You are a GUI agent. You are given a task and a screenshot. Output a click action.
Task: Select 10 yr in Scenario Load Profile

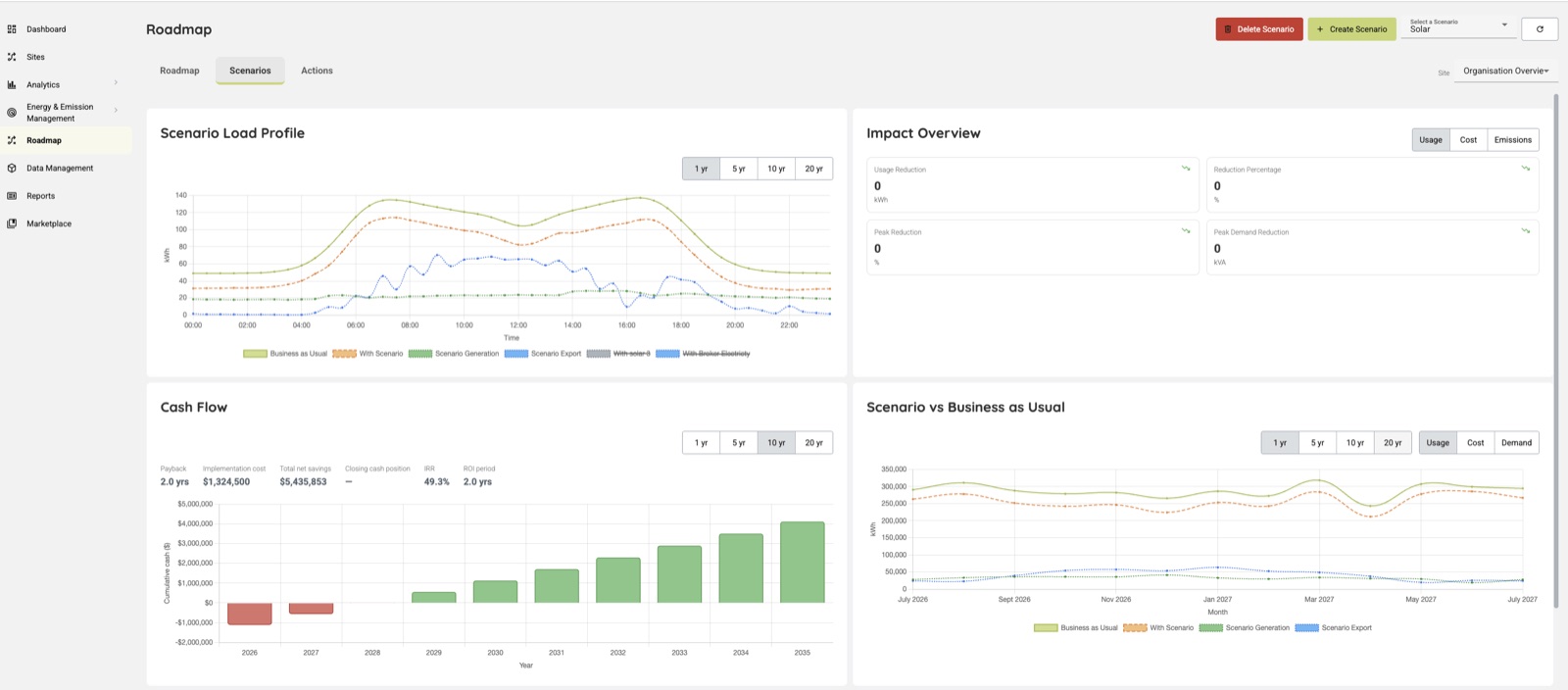click(776, 169)
